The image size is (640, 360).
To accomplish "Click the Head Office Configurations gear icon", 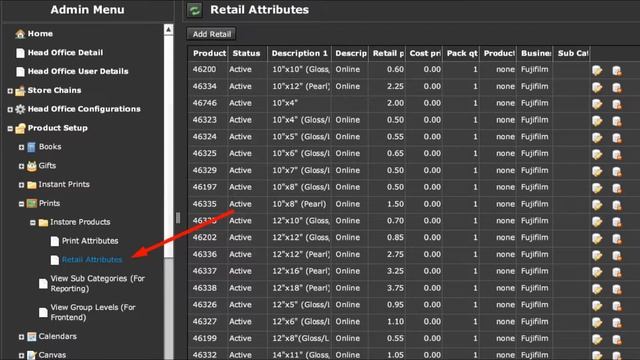I will (x=20, y=109).
